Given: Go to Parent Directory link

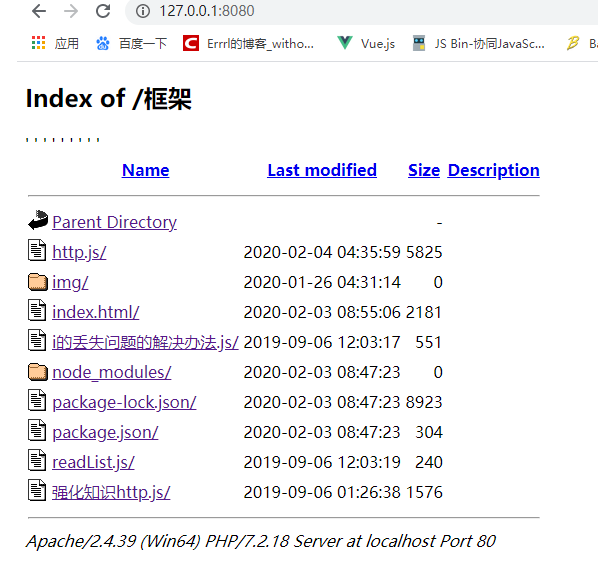Looking at the screenshot, I should click(x=115, y=222).
